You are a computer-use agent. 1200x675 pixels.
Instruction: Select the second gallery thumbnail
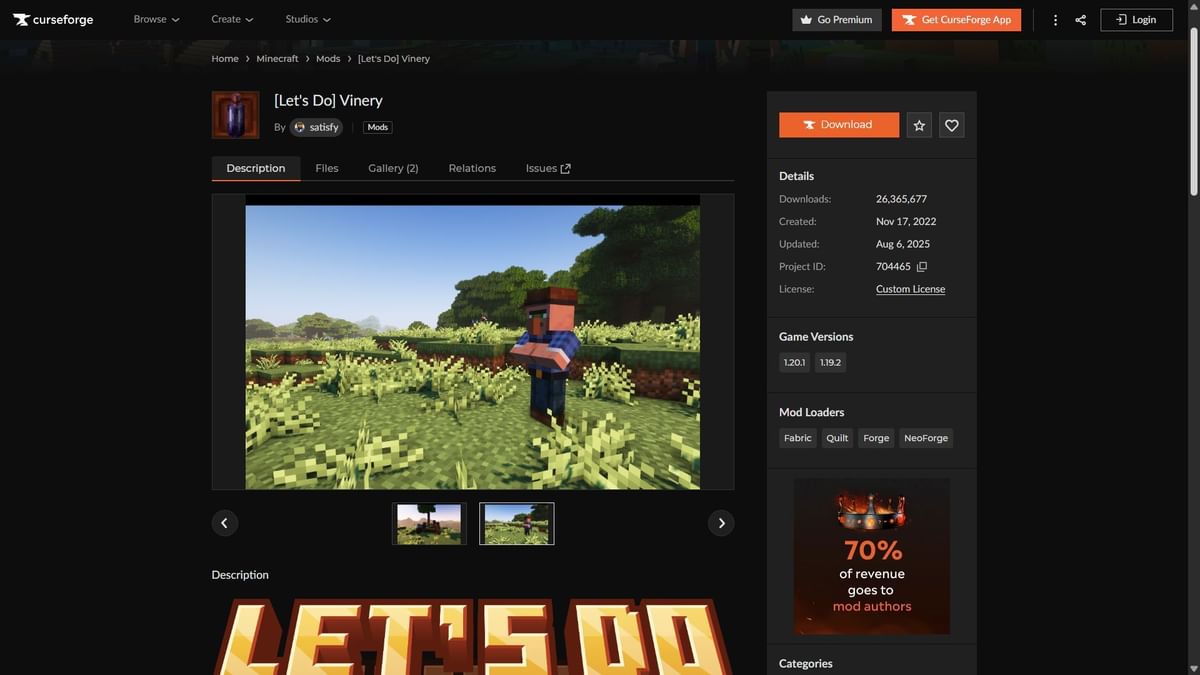[x=516, y=522]
